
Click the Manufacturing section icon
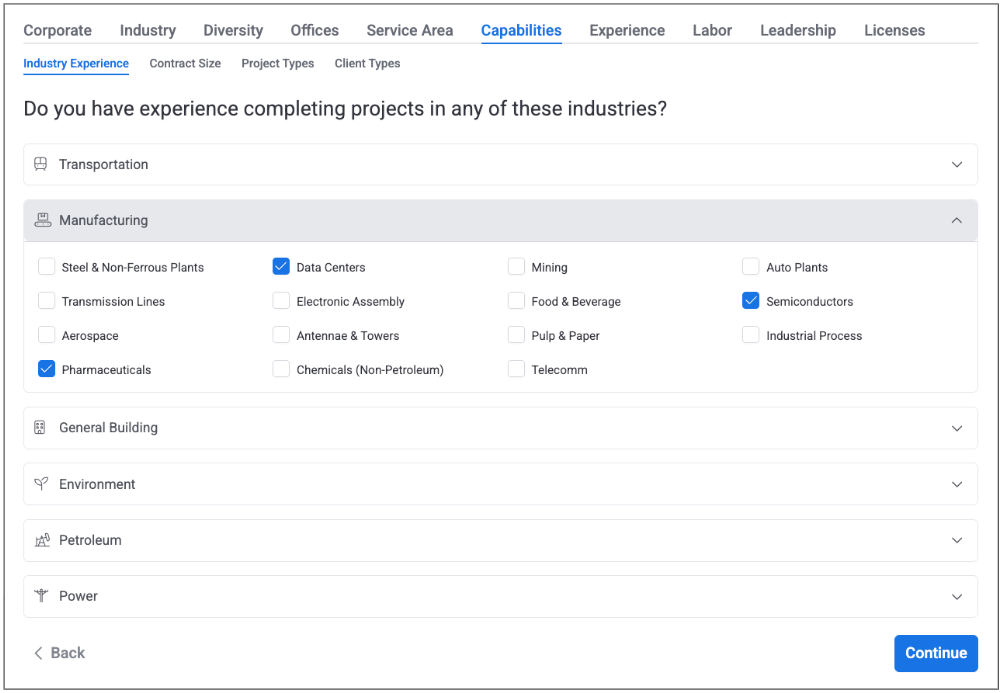pos(41,221)
